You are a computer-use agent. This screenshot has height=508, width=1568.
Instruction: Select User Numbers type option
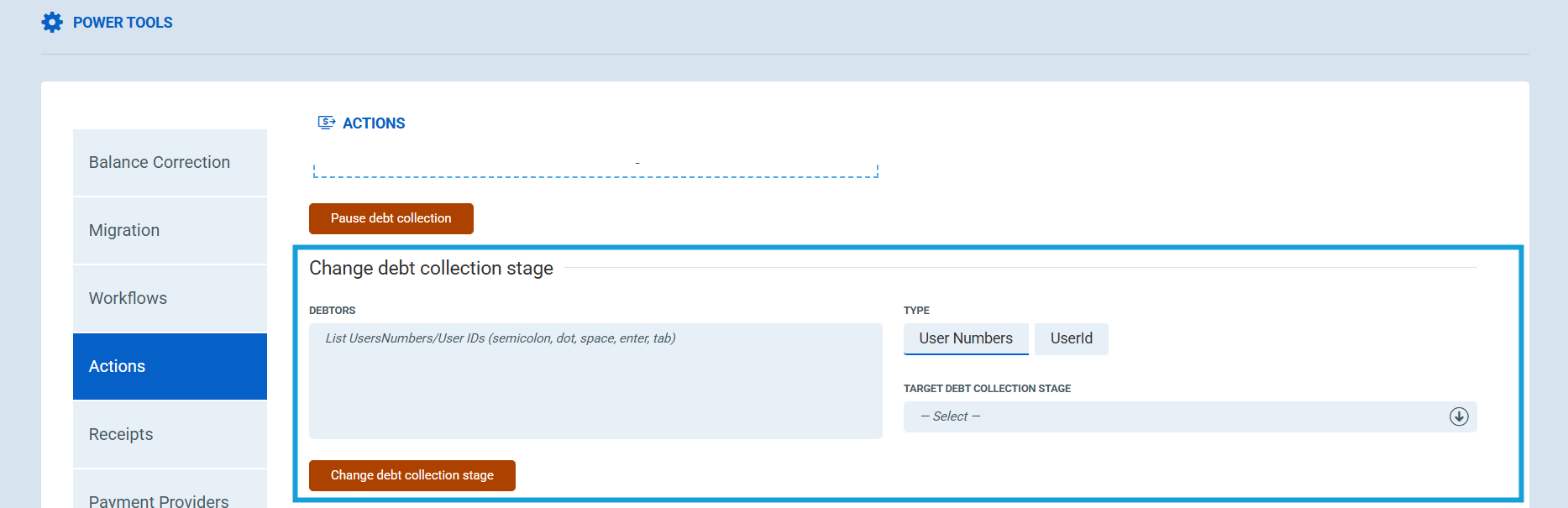[965, 338]
